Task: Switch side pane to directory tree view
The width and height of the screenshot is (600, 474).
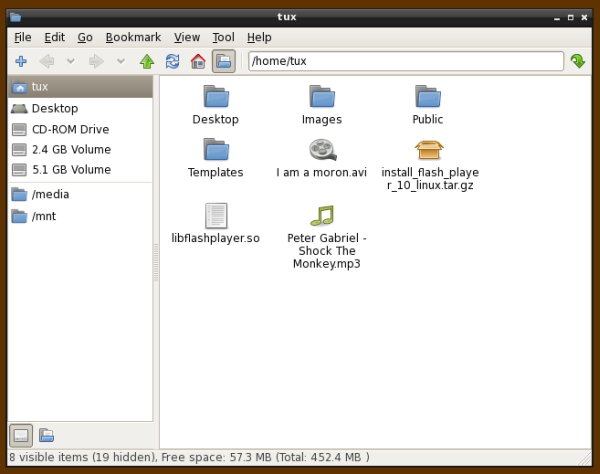Action: (x=47, y=435)
